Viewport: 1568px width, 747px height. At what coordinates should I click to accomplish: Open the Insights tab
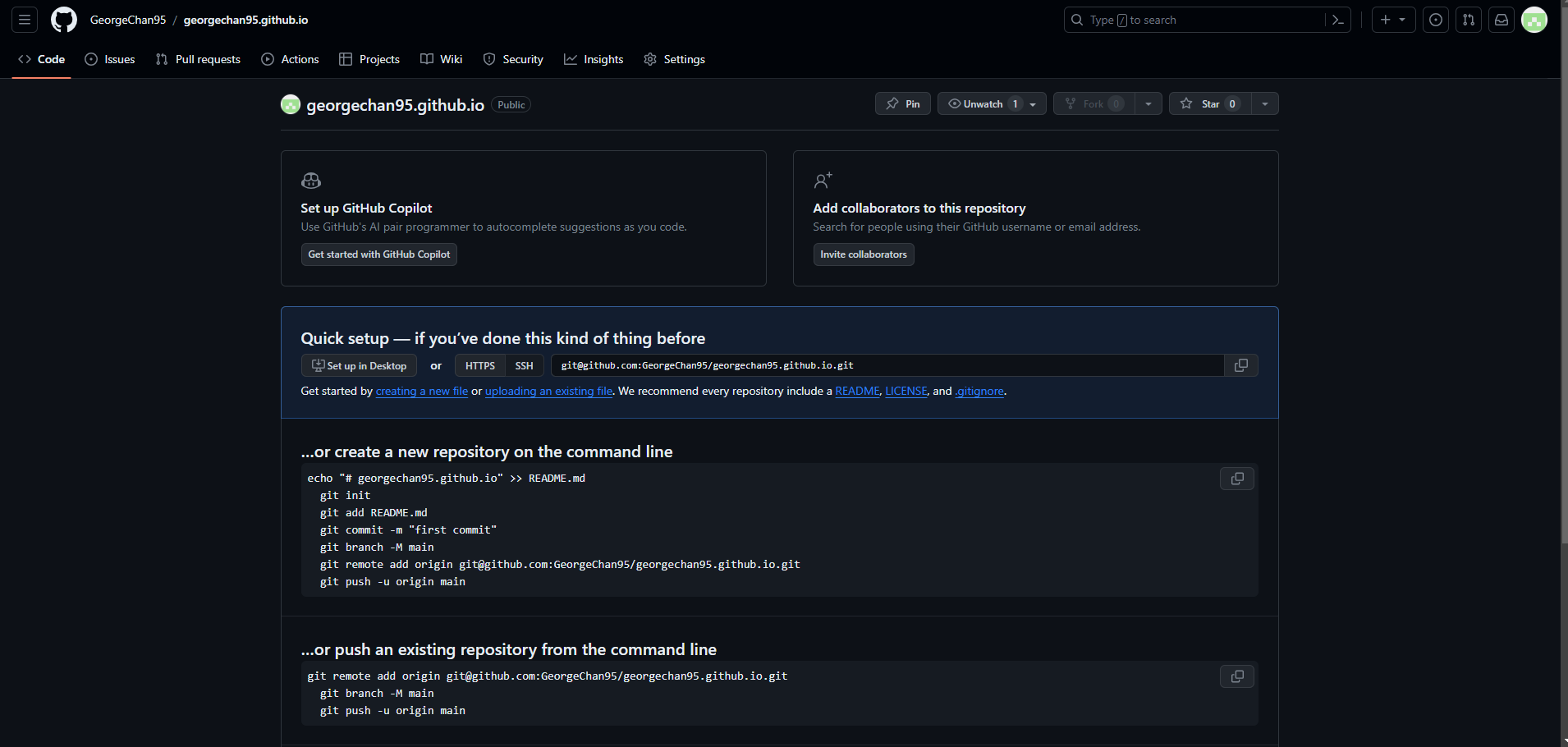(594, 59)
